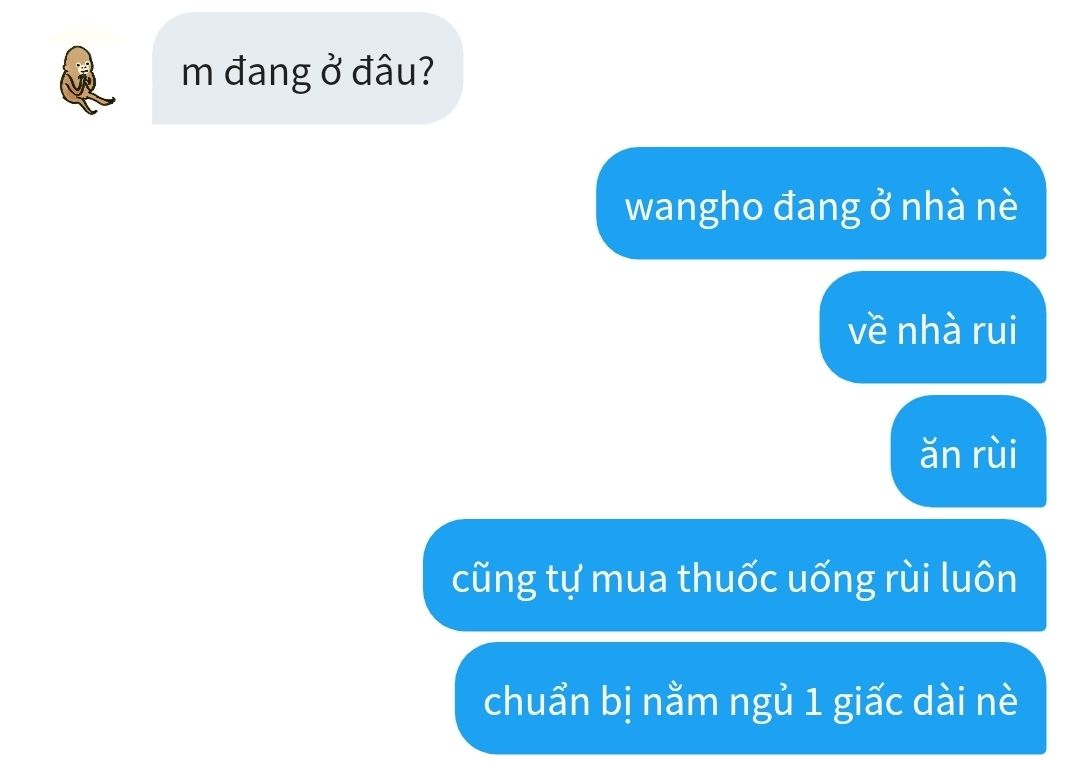Click the word "ăn" in the short blue bubble

tap(940, 455)
